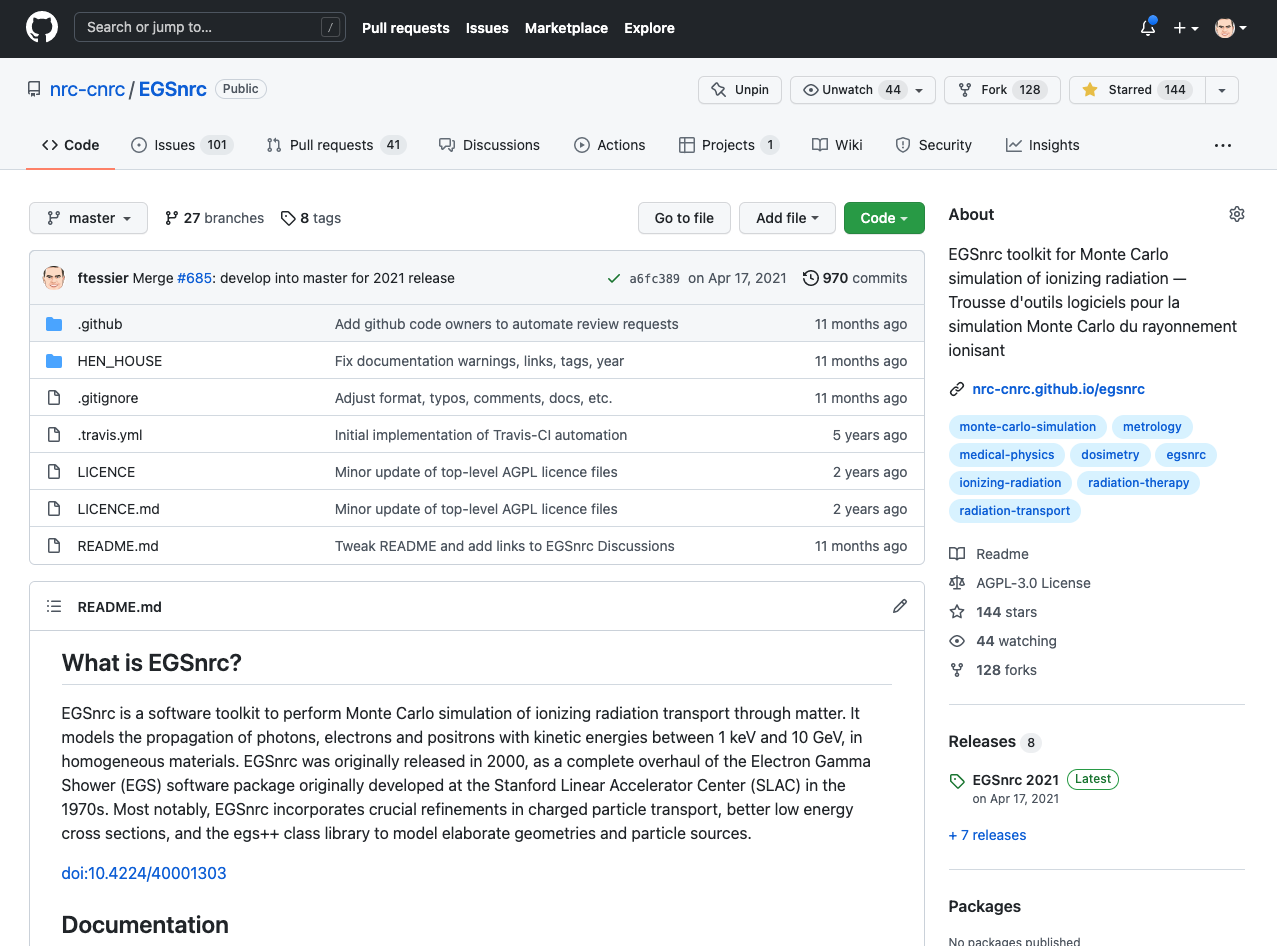This screenshot has width=1277, height=946.
Task: View the 970 commits history
Action: click(x=855, y=278)
